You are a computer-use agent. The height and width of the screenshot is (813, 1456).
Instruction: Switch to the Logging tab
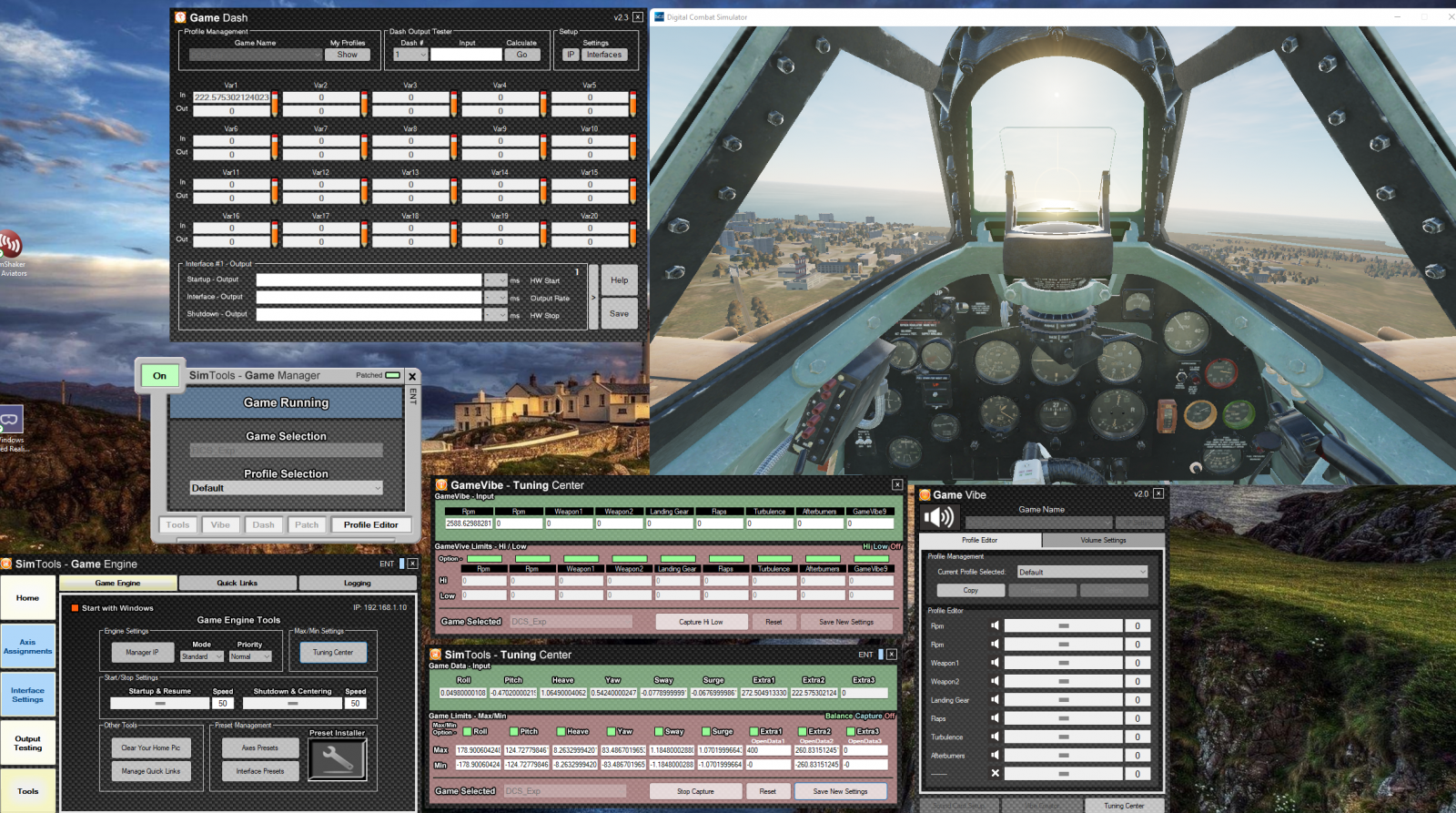pyautogui.click(x=358, y=583)
